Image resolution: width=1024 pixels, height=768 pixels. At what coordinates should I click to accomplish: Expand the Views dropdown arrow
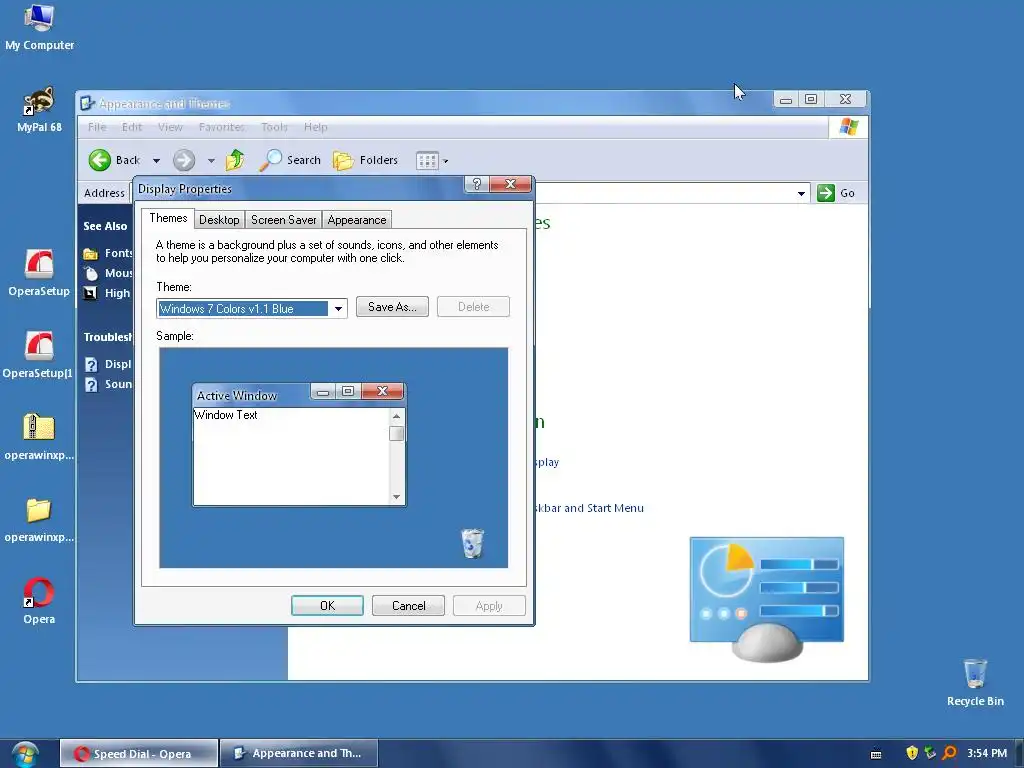coord(445,161)
